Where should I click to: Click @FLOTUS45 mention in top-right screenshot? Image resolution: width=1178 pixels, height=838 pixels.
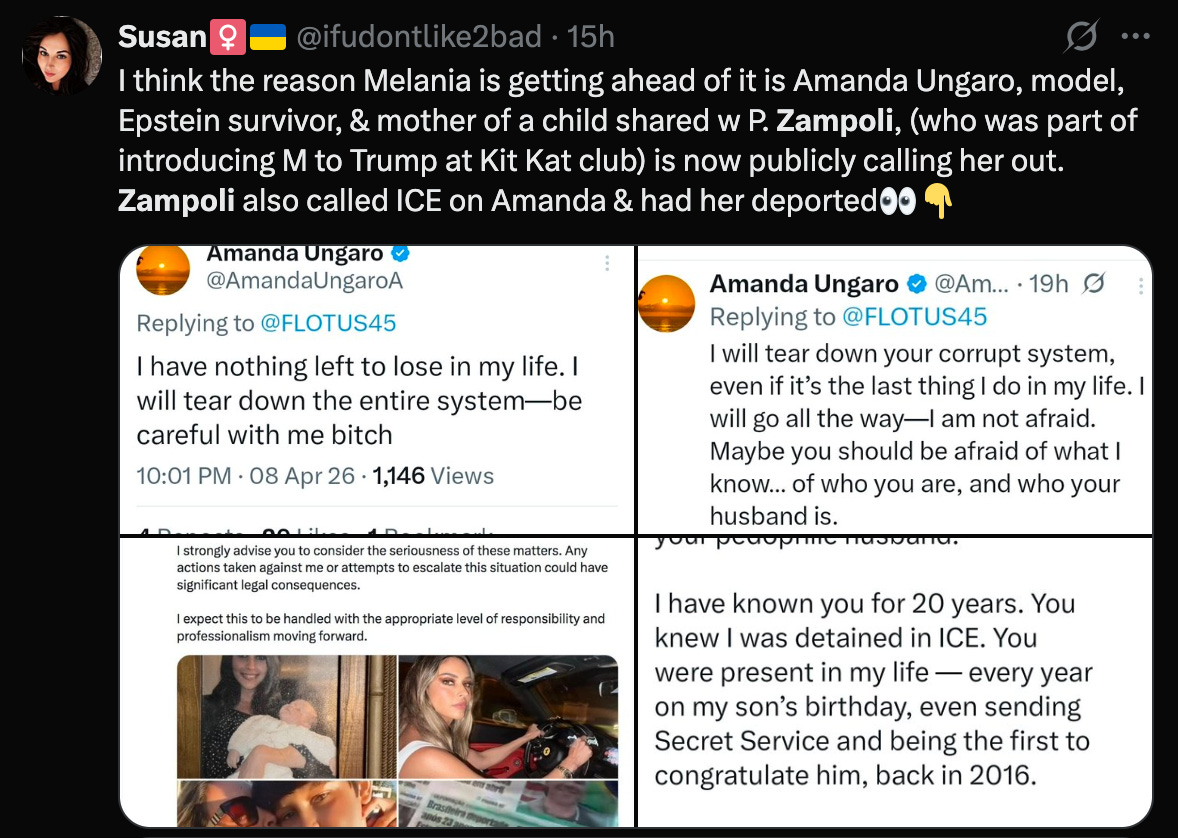pos(914,317)
